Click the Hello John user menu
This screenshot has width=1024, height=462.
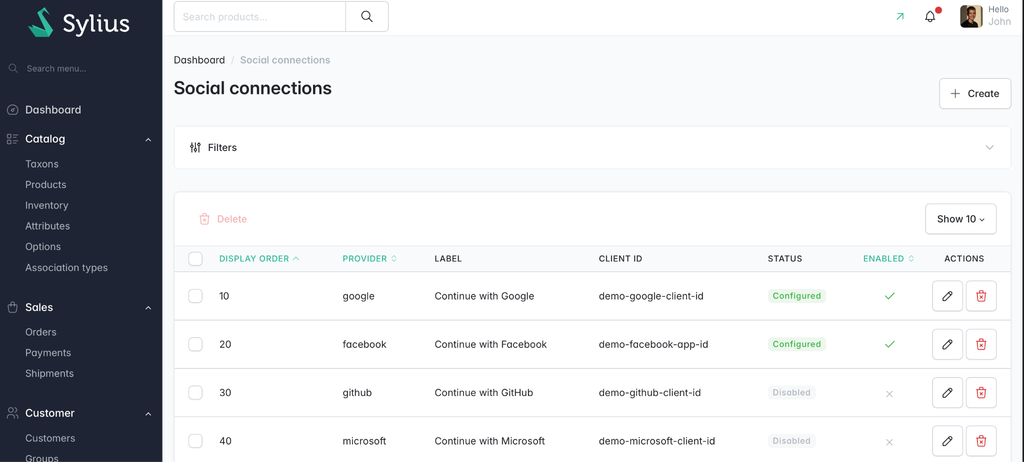click(x=986, y=16)
